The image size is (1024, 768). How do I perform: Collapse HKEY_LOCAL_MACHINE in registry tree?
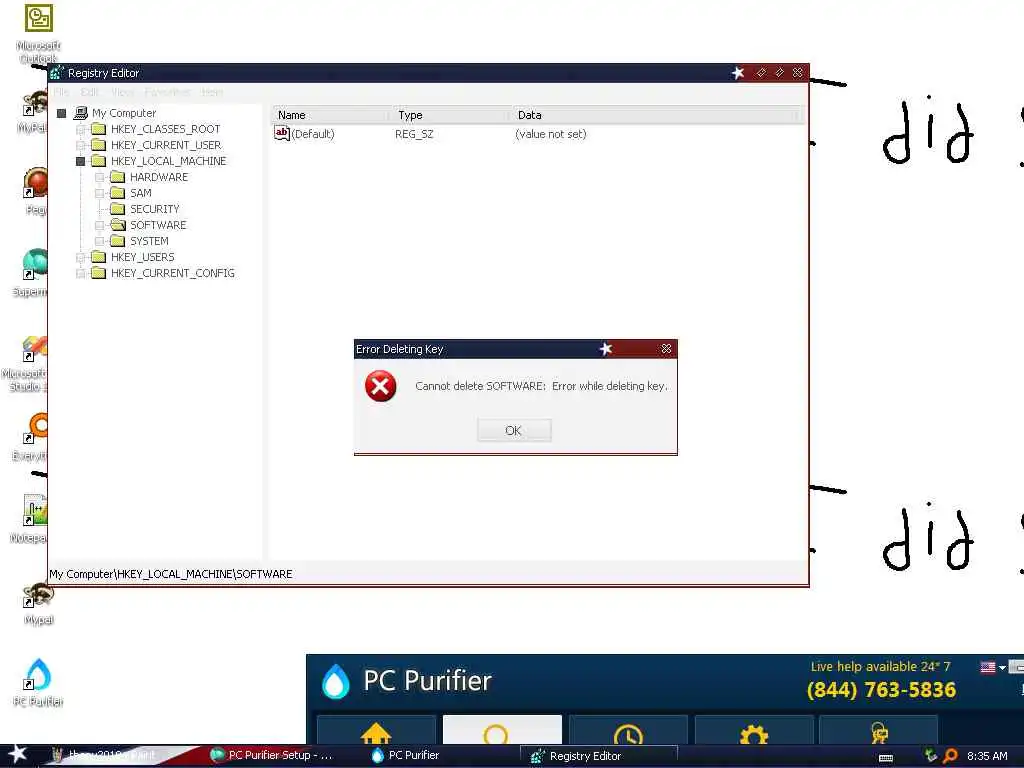(80, 161)
